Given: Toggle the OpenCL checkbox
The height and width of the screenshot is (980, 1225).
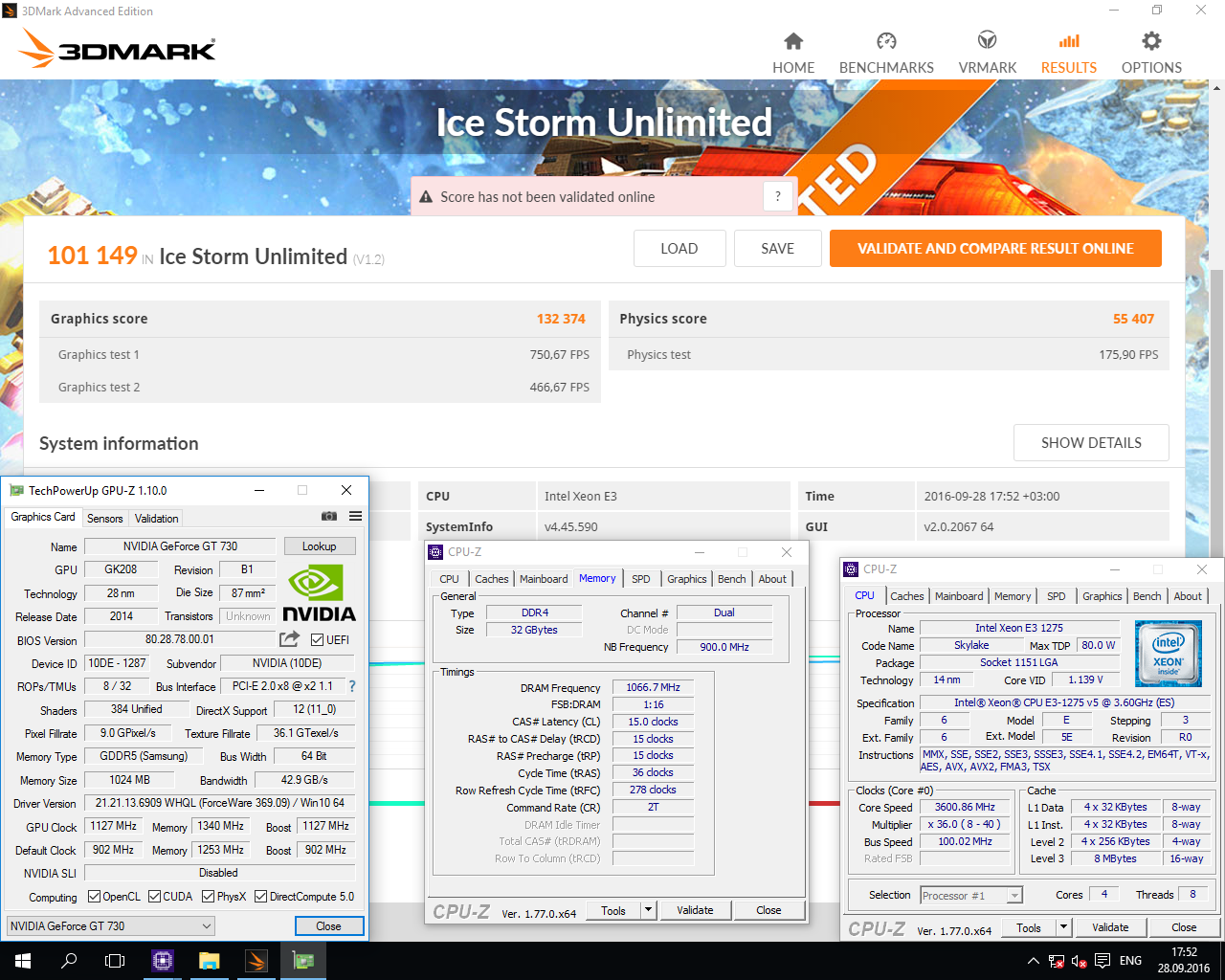Looking at the screenshot, I should [94, 897].
